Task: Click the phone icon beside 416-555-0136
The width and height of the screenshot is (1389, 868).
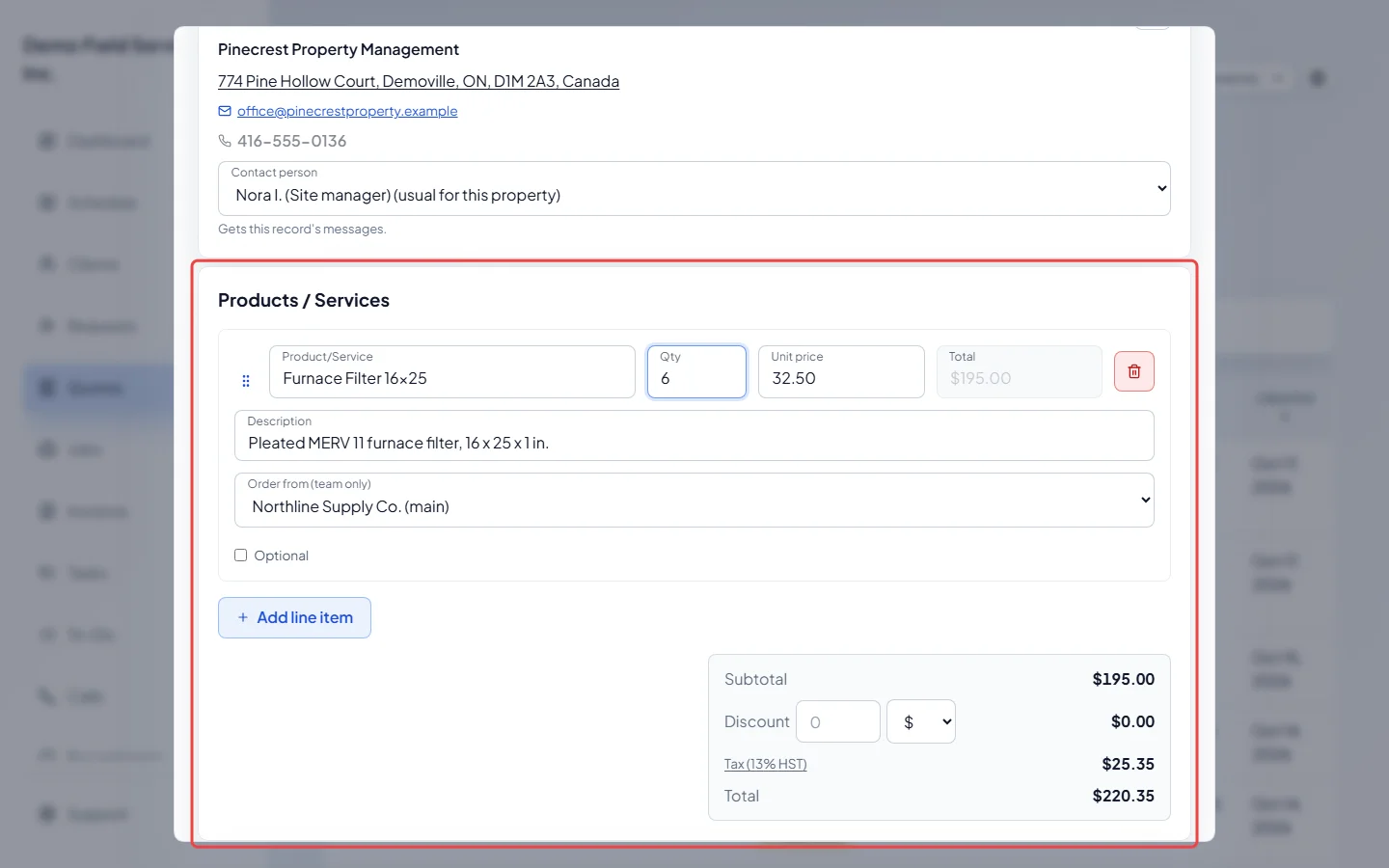Action: 225,141
